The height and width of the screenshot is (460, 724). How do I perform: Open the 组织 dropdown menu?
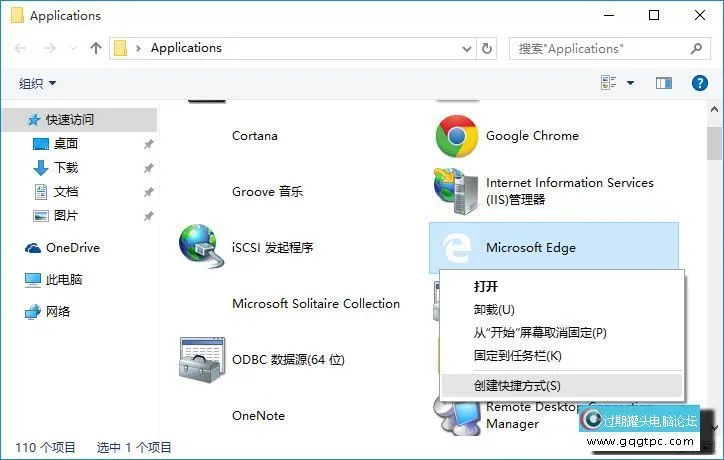pos(38,83)
